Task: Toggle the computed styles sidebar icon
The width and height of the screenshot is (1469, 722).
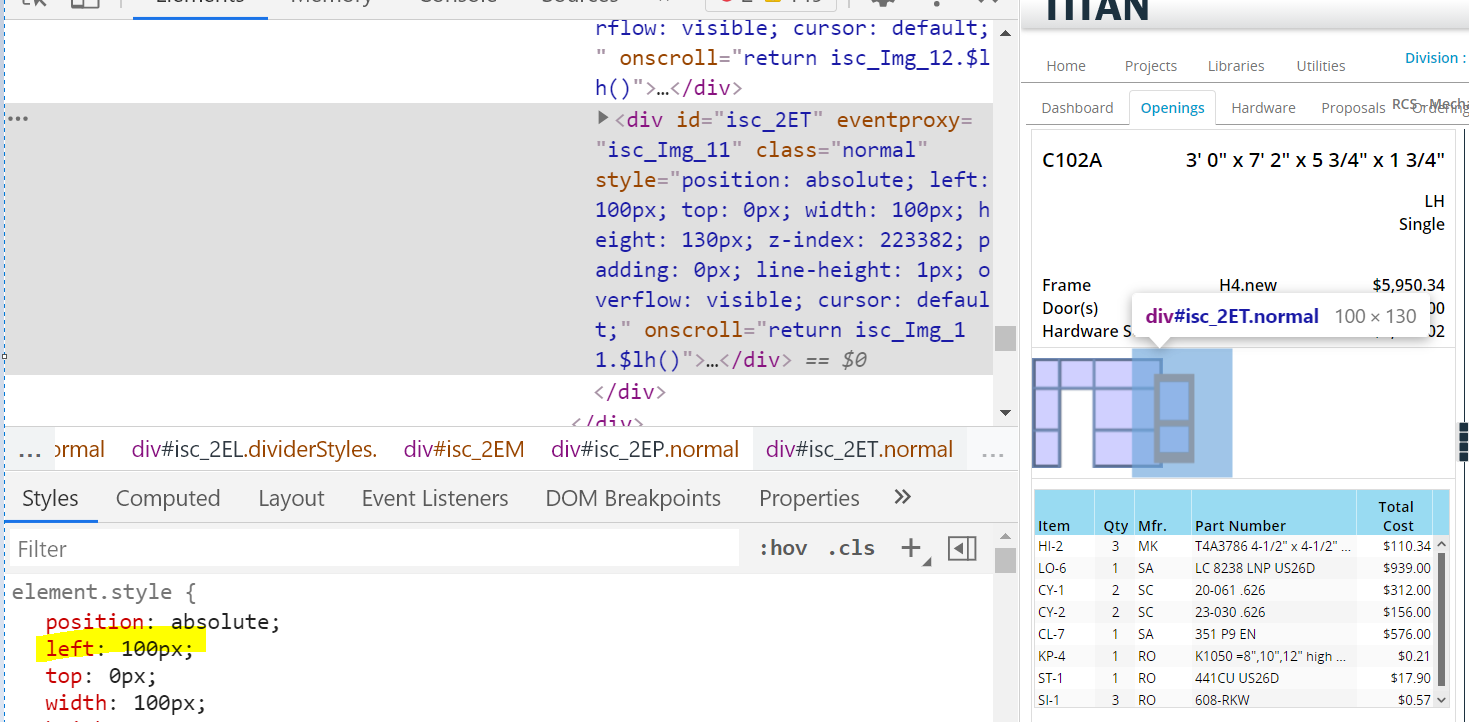Action: point(962,548)
